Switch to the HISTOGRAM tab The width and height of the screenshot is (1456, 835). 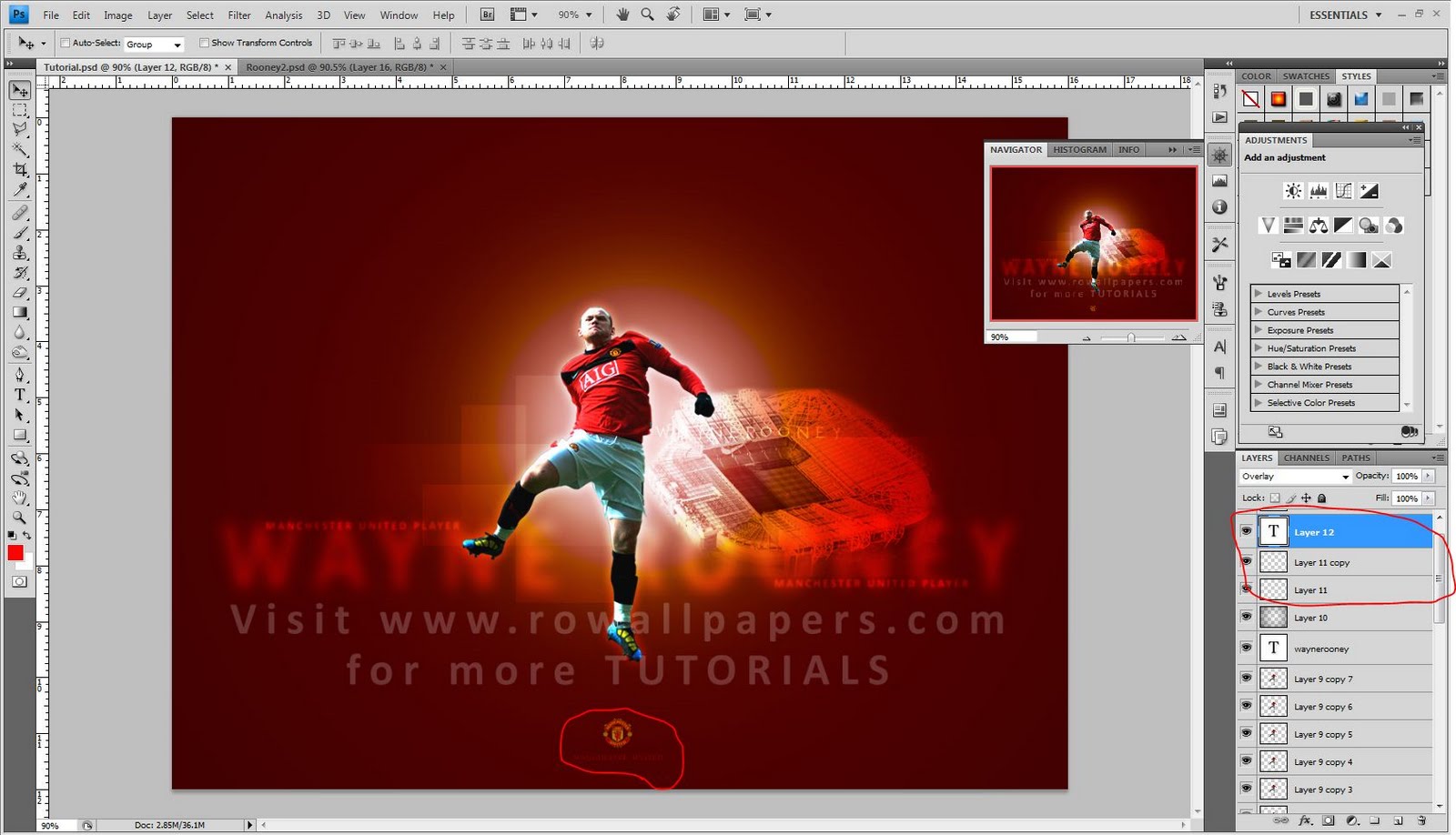pyautogui.click(x=1080, y=149)
